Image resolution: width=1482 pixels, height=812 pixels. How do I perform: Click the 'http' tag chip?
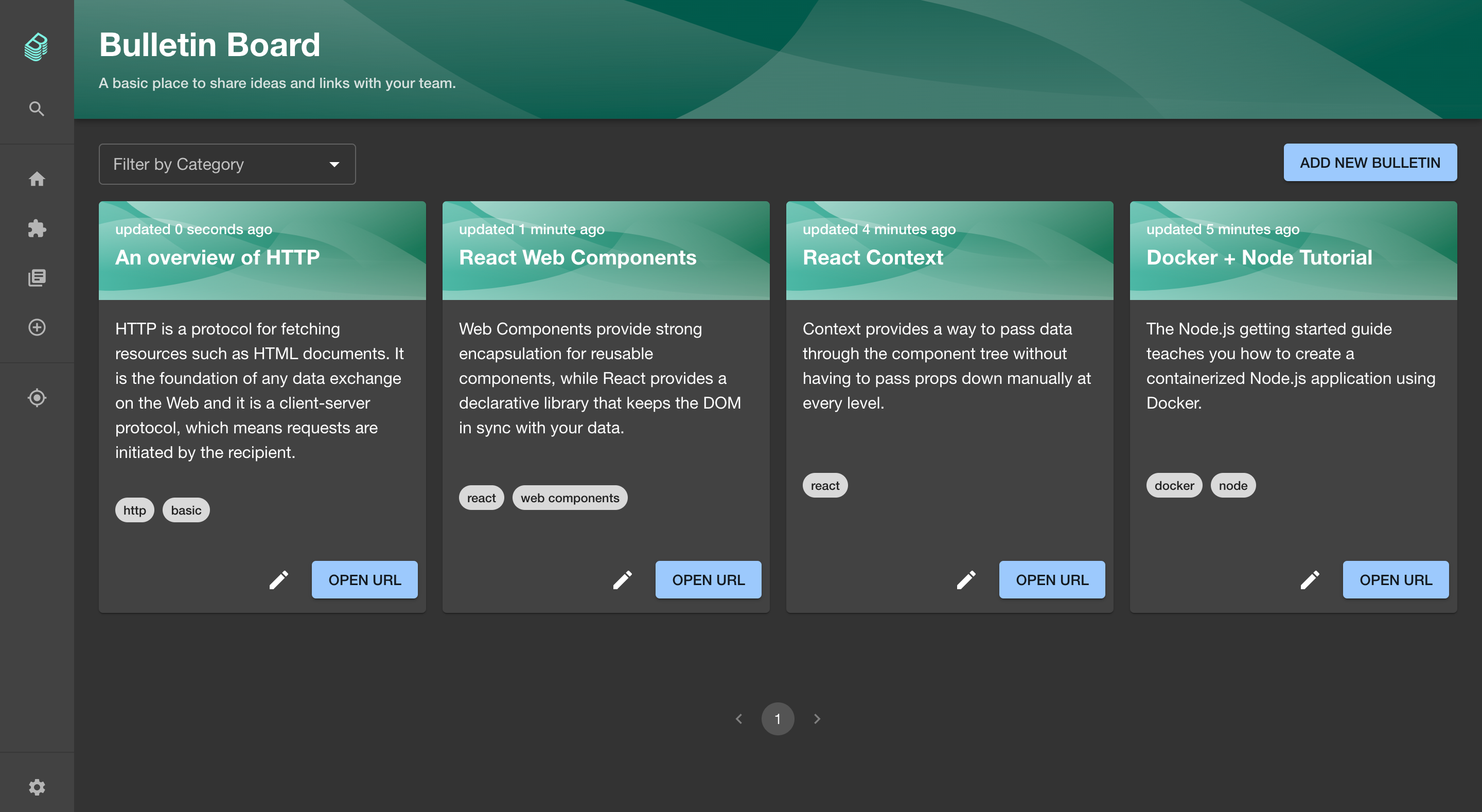click(x=134, y=510)
